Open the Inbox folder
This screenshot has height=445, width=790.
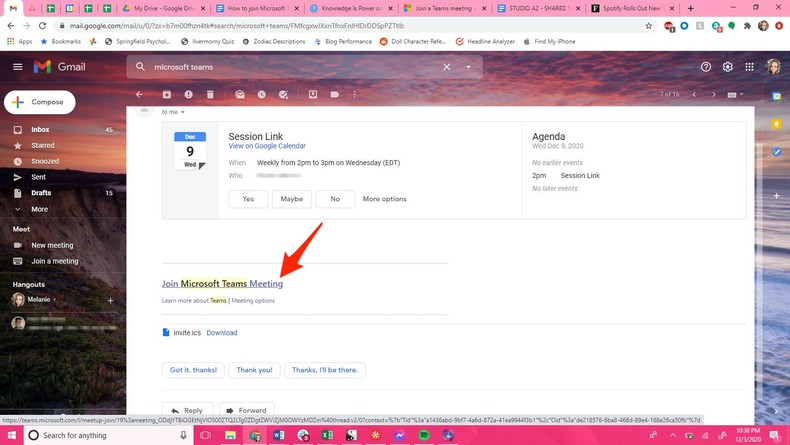coord(40,130)
